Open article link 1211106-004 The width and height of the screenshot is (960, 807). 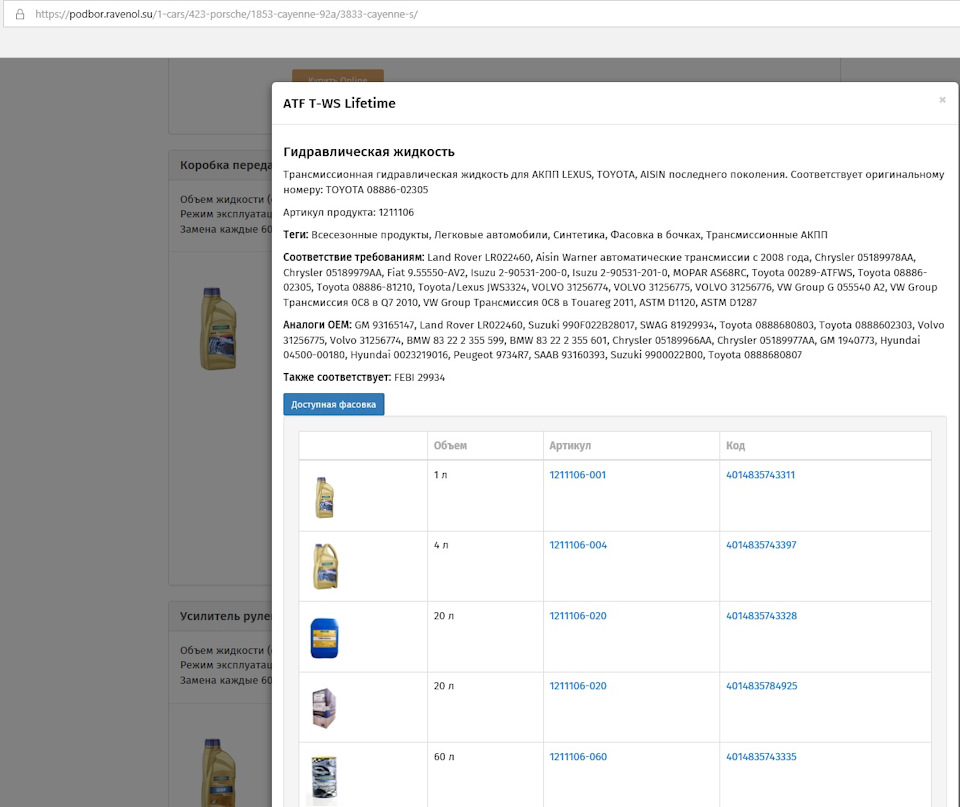coord(578,545)
